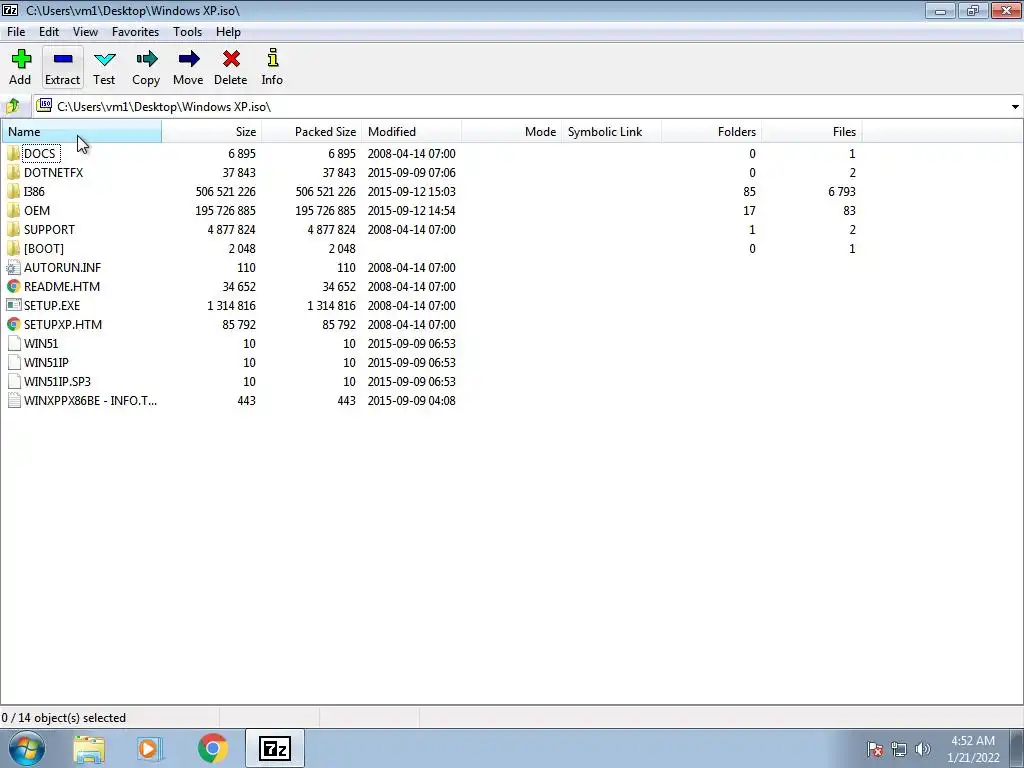Click the green Add toolbar icon

coord(21,59)
